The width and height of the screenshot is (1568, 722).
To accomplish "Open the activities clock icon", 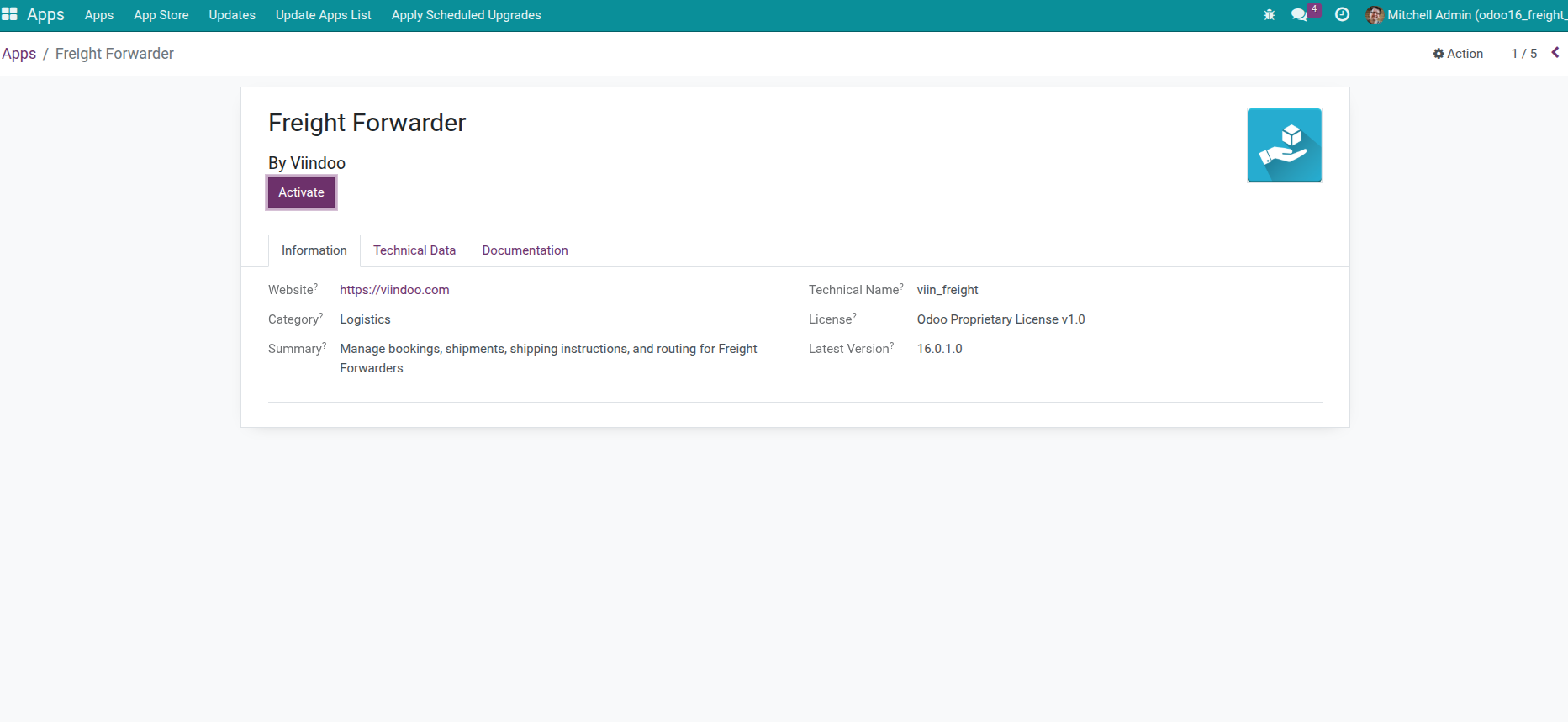I will point(1343,15).
